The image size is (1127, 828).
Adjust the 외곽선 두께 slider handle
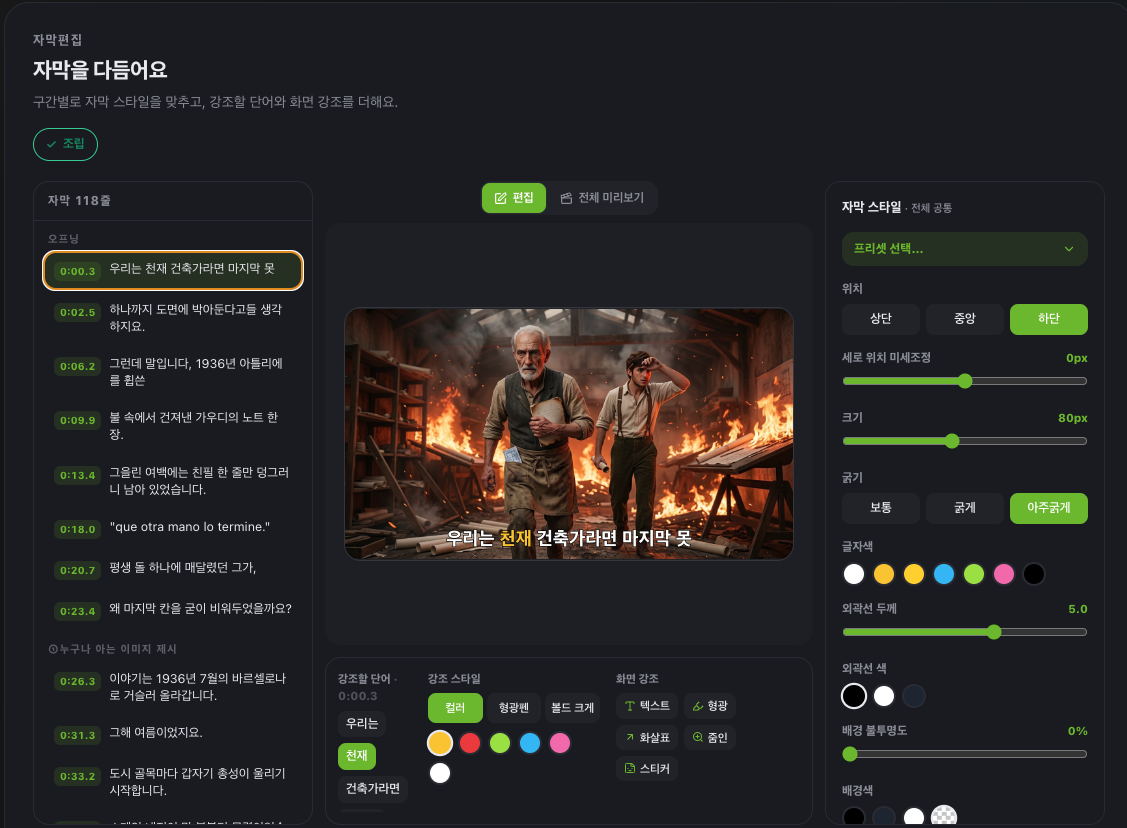tap(994, 632)
